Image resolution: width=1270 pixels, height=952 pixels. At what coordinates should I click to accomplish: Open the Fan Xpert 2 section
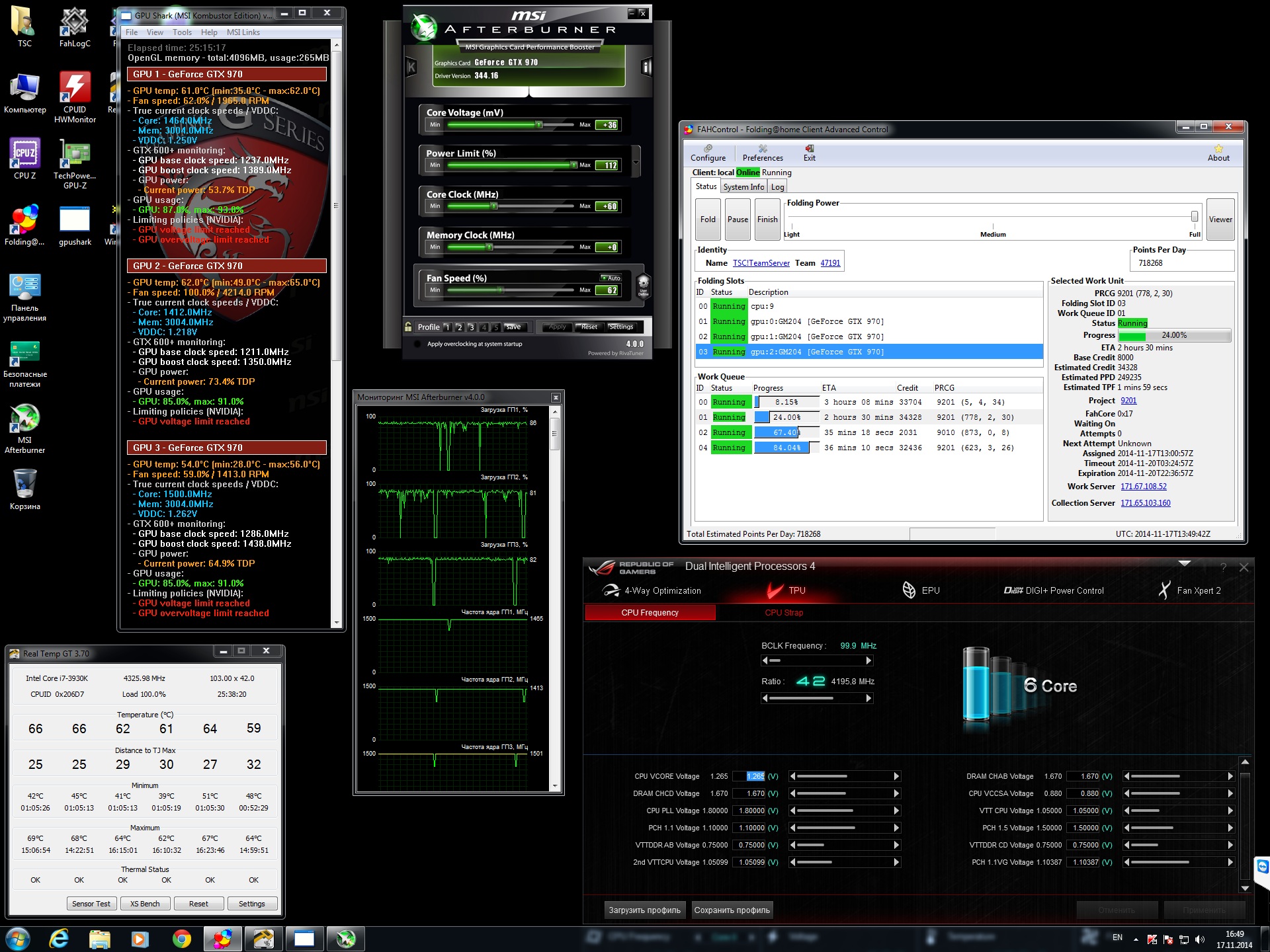[1190, 590]
